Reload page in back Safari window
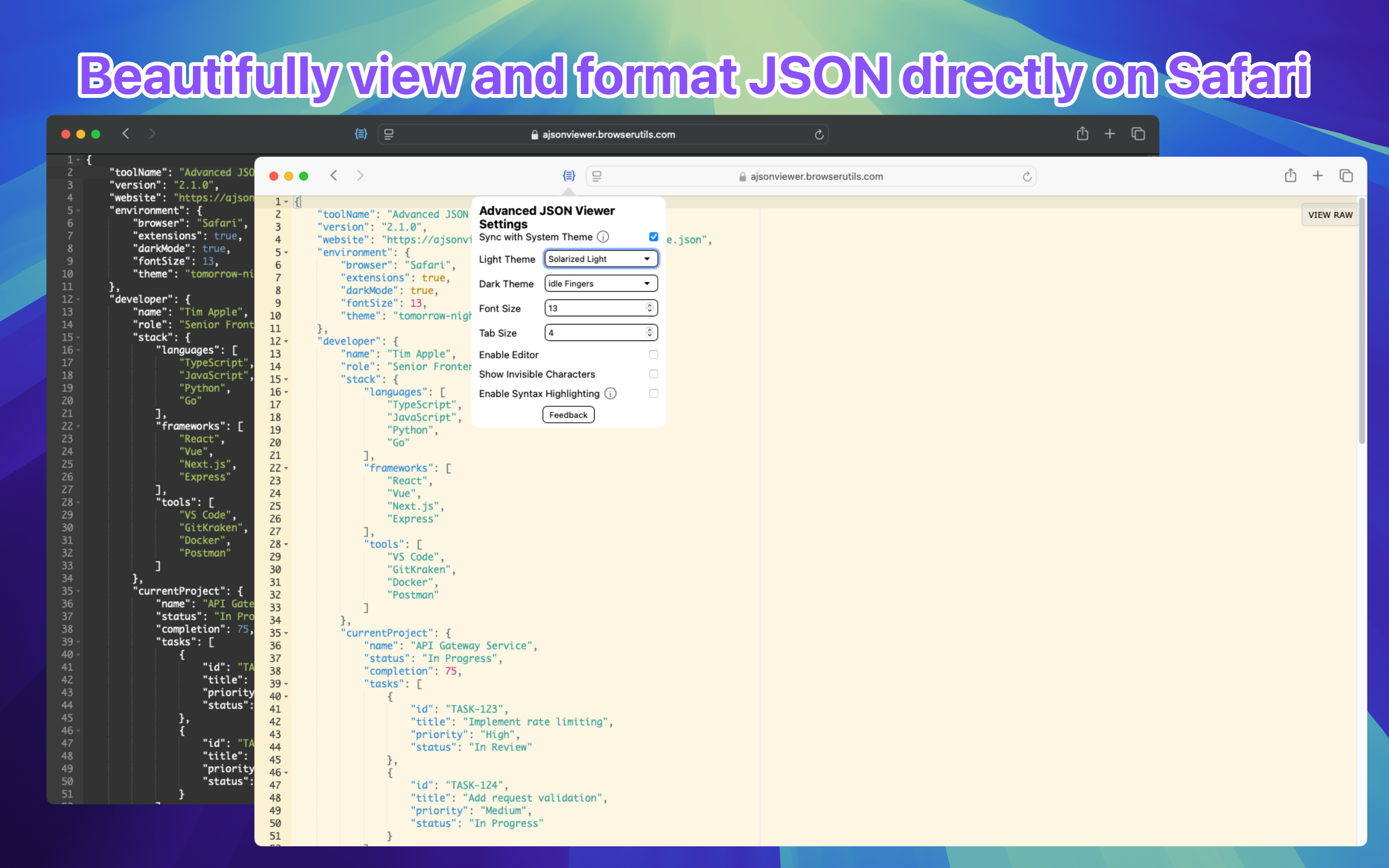This screenshot has width=1389, height=868. click(819, 135)
